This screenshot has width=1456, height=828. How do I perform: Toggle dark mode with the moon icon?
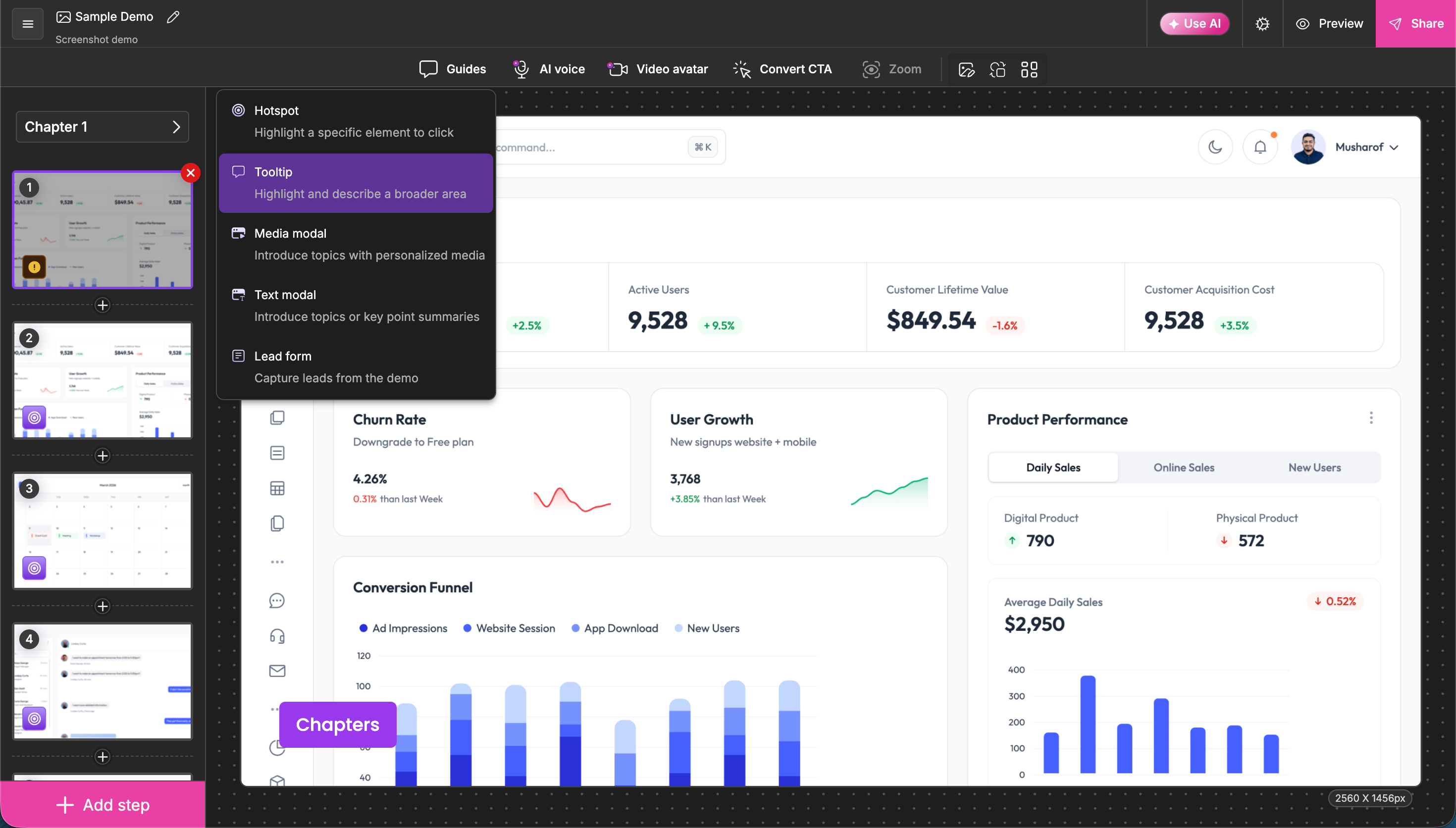1215,147
